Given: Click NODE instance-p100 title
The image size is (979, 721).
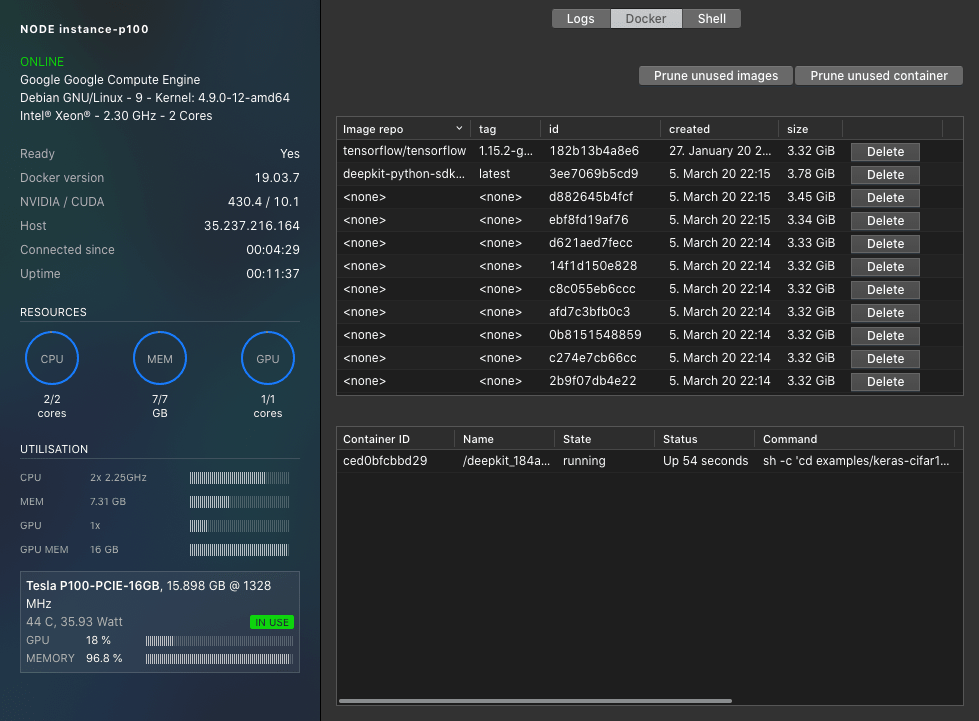Looking at the screenshot, I should point(84,29).
